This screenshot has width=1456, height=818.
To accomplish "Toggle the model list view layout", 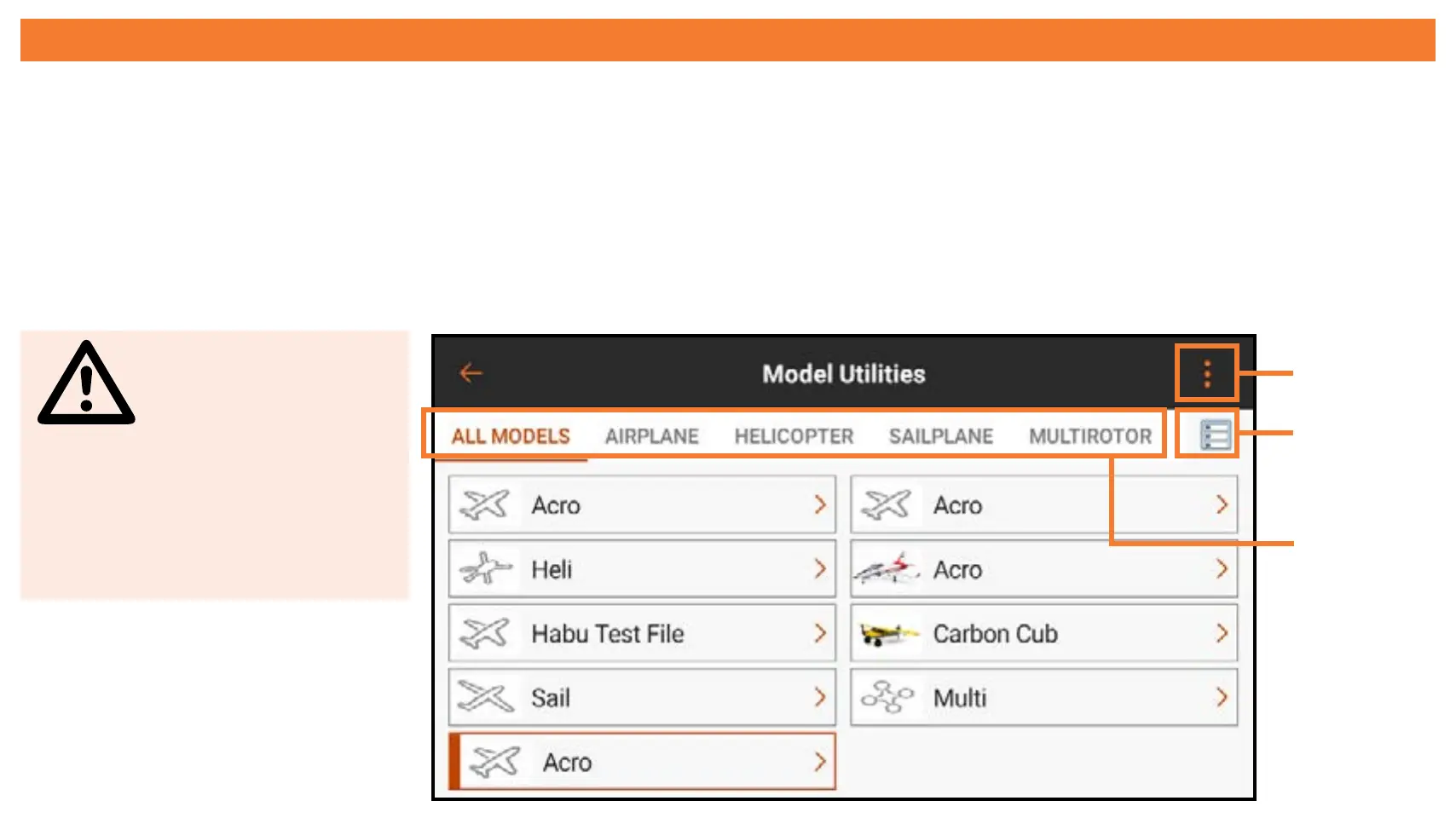I will pyautogui.click(x=1215, y=435).
